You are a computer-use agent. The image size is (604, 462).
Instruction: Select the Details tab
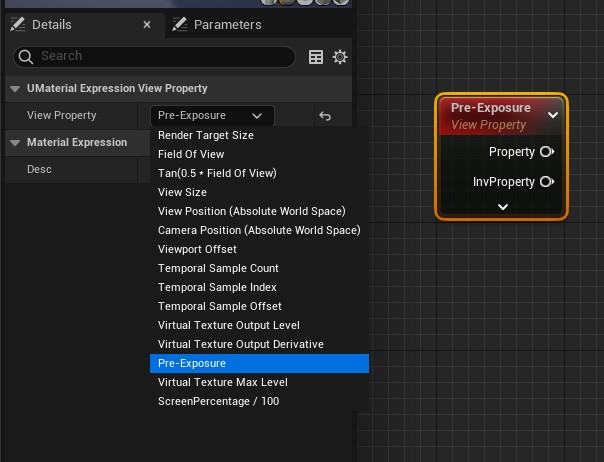click(x=51, y=24)
